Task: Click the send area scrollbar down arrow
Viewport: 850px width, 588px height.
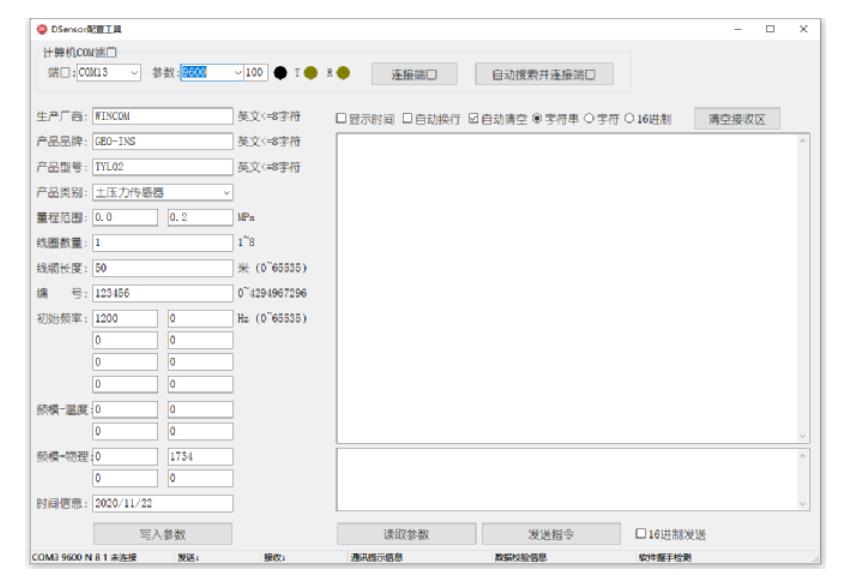Action: 803,504
